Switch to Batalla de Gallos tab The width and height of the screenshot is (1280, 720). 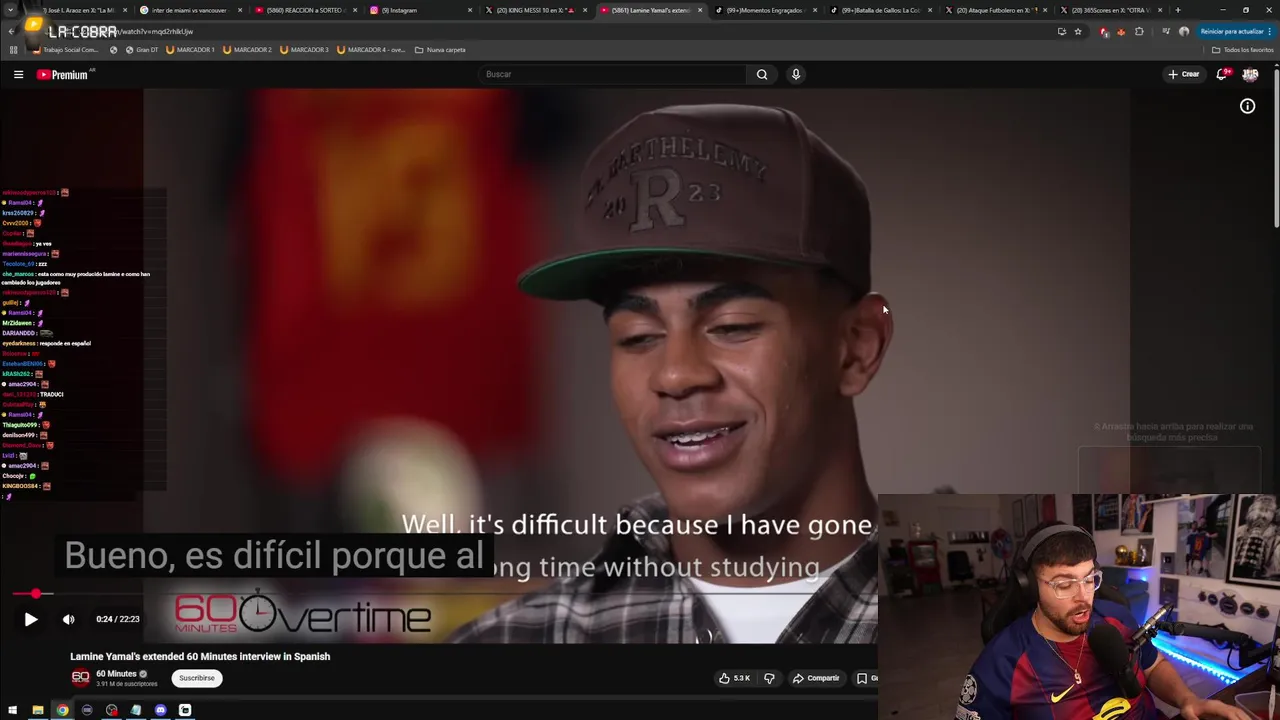[880, 10]
